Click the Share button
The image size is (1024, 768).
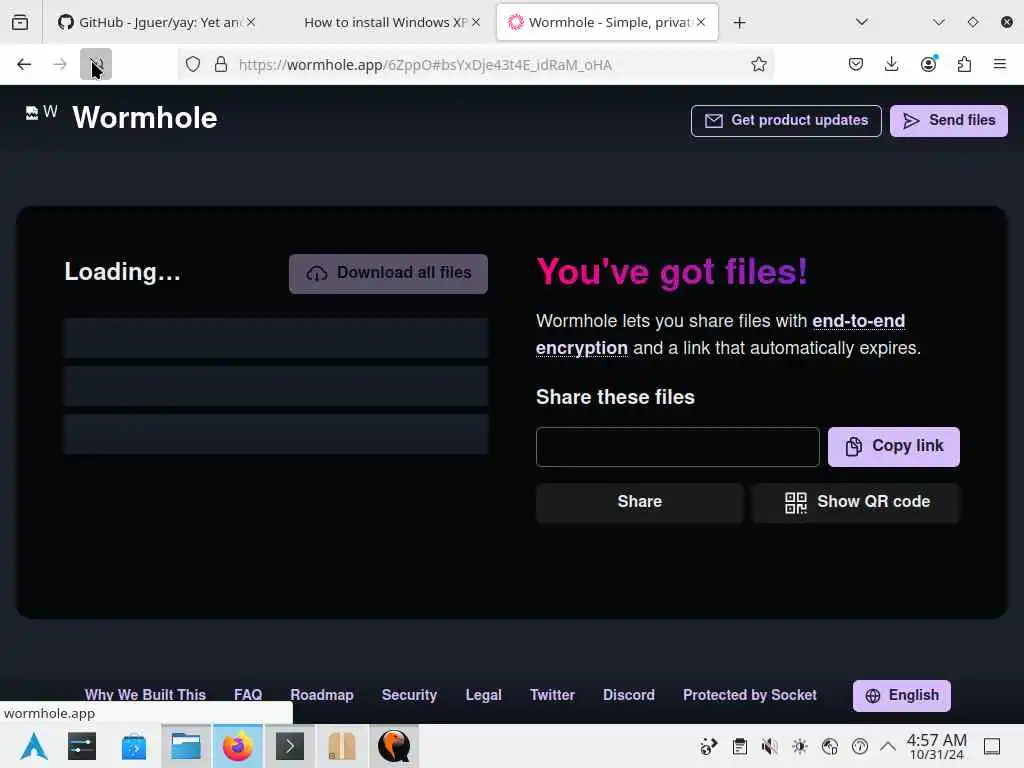point(640,502)
